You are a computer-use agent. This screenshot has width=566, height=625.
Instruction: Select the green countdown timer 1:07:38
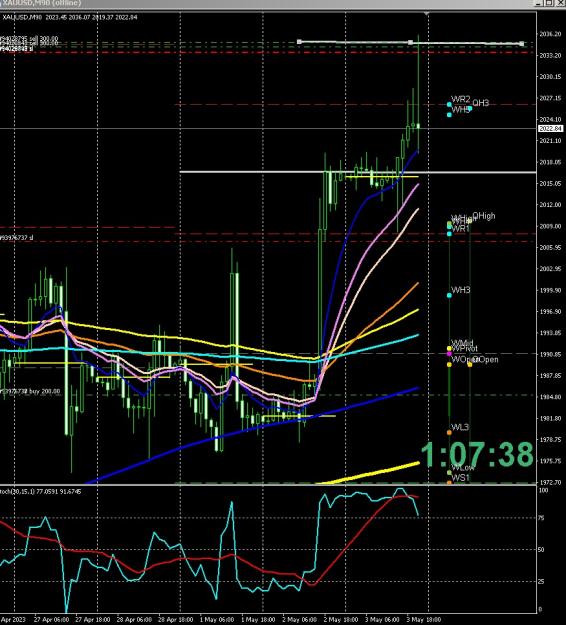(x=477, y=454)
